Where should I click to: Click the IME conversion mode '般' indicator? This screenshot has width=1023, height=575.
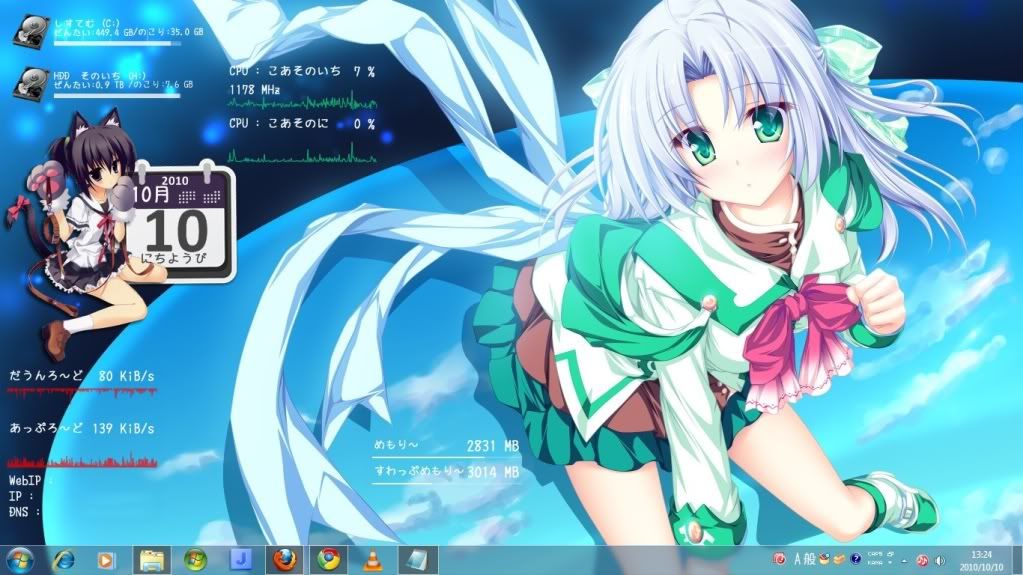pos(809,559)
